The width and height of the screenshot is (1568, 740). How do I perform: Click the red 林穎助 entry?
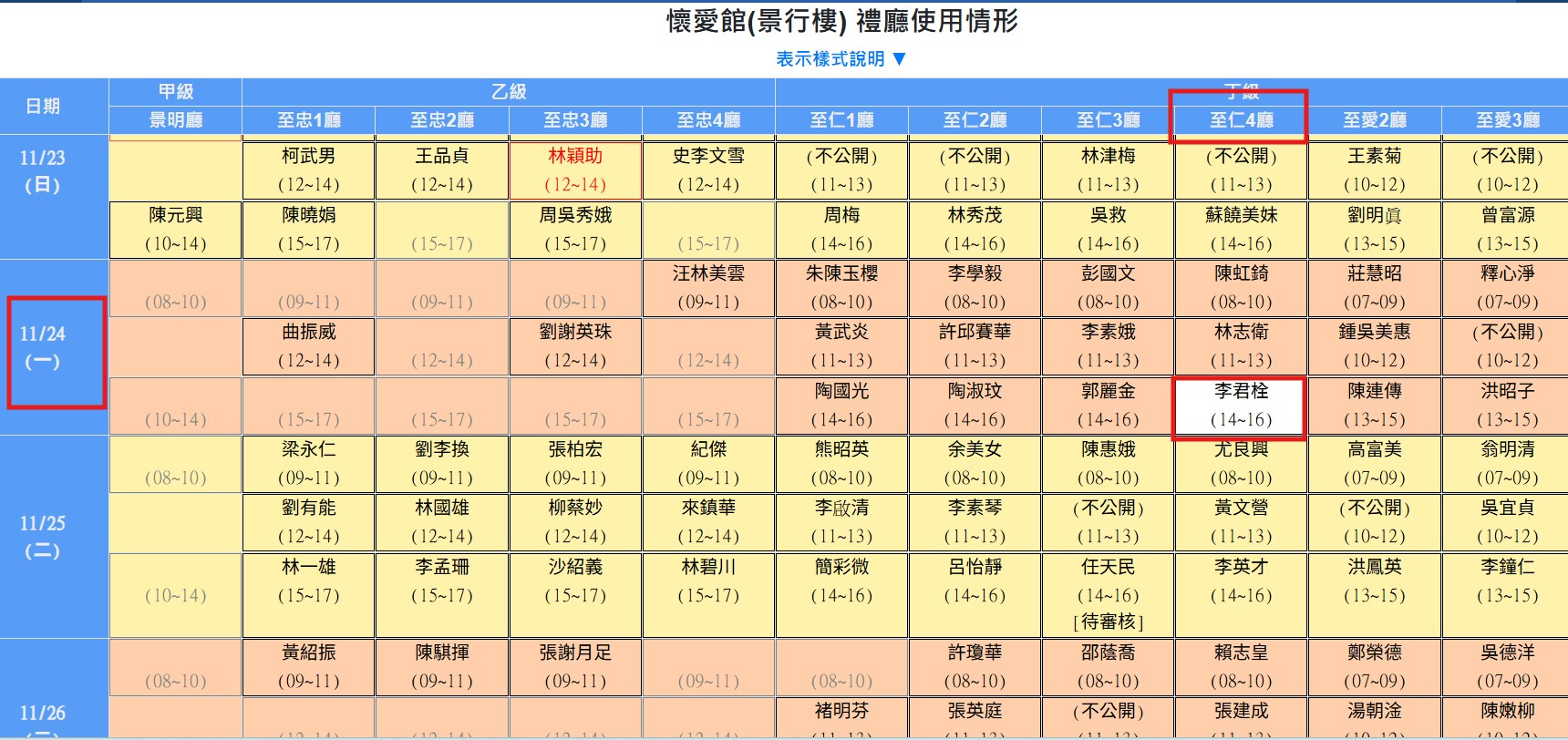point(575,170)
